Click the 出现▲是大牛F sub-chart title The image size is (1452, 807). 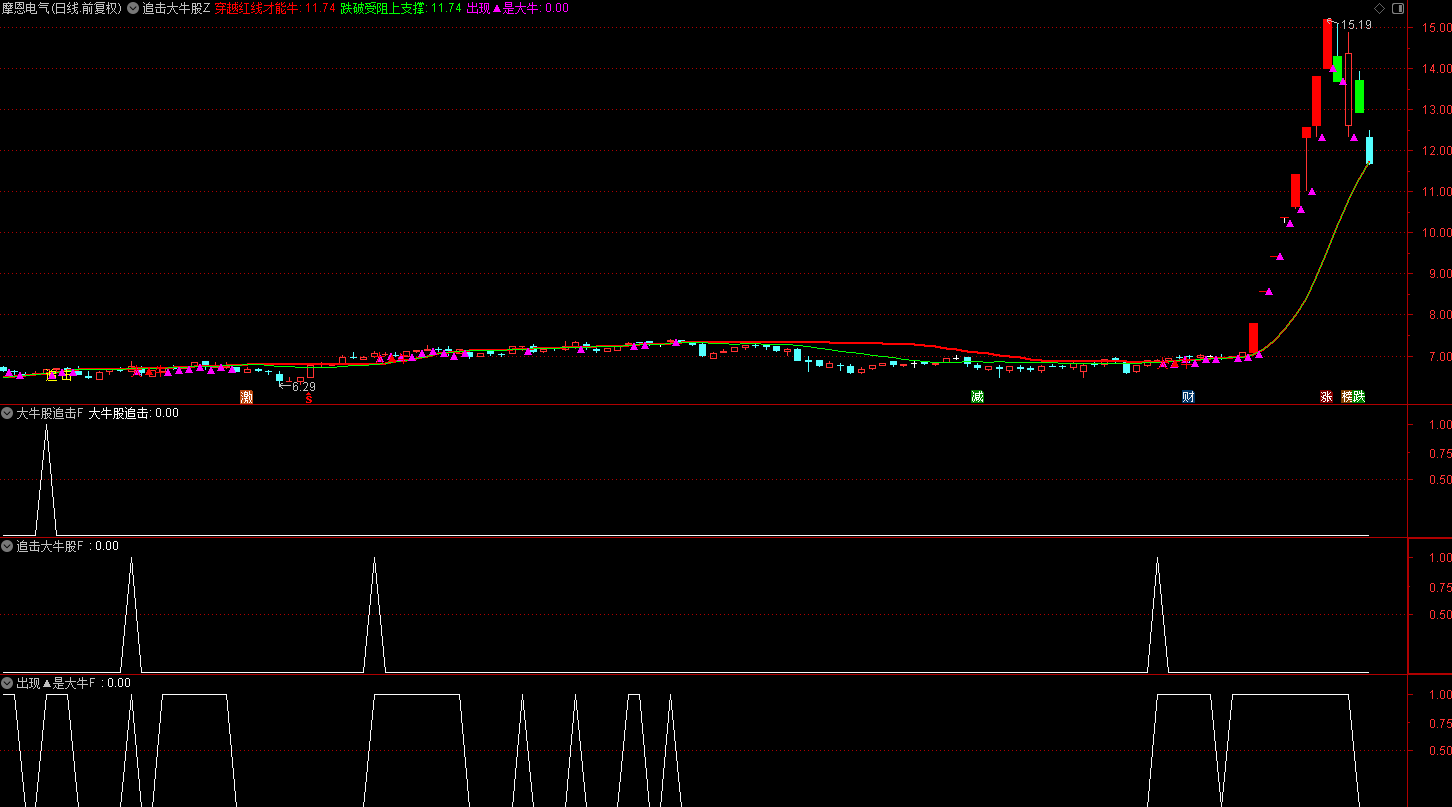[56, 684]
